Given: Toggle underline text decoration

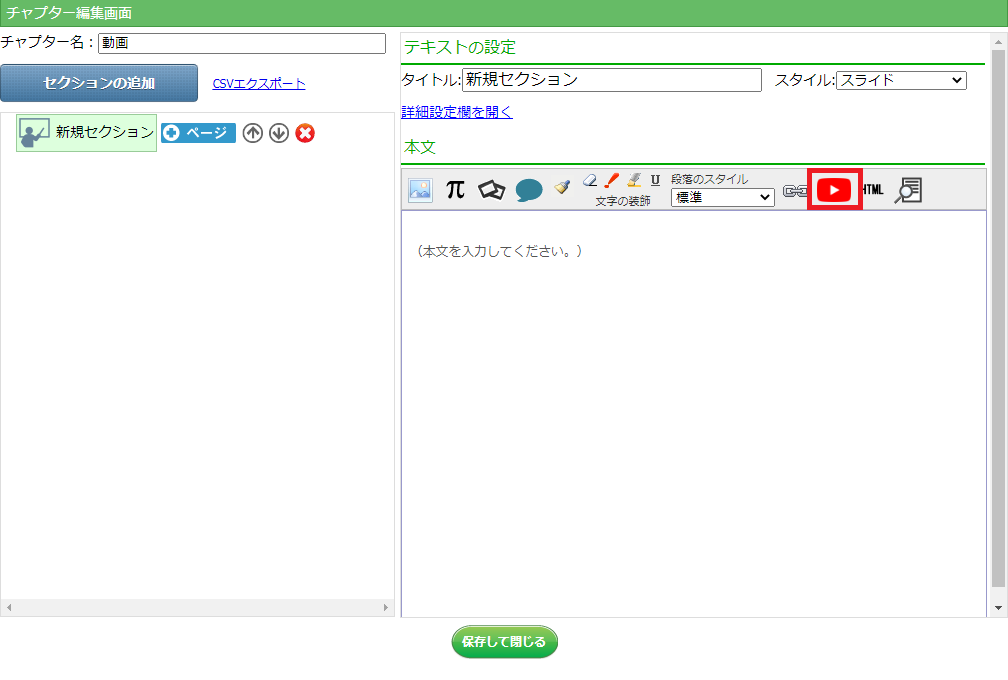Looking at the screenshot, I should point(655,180).
